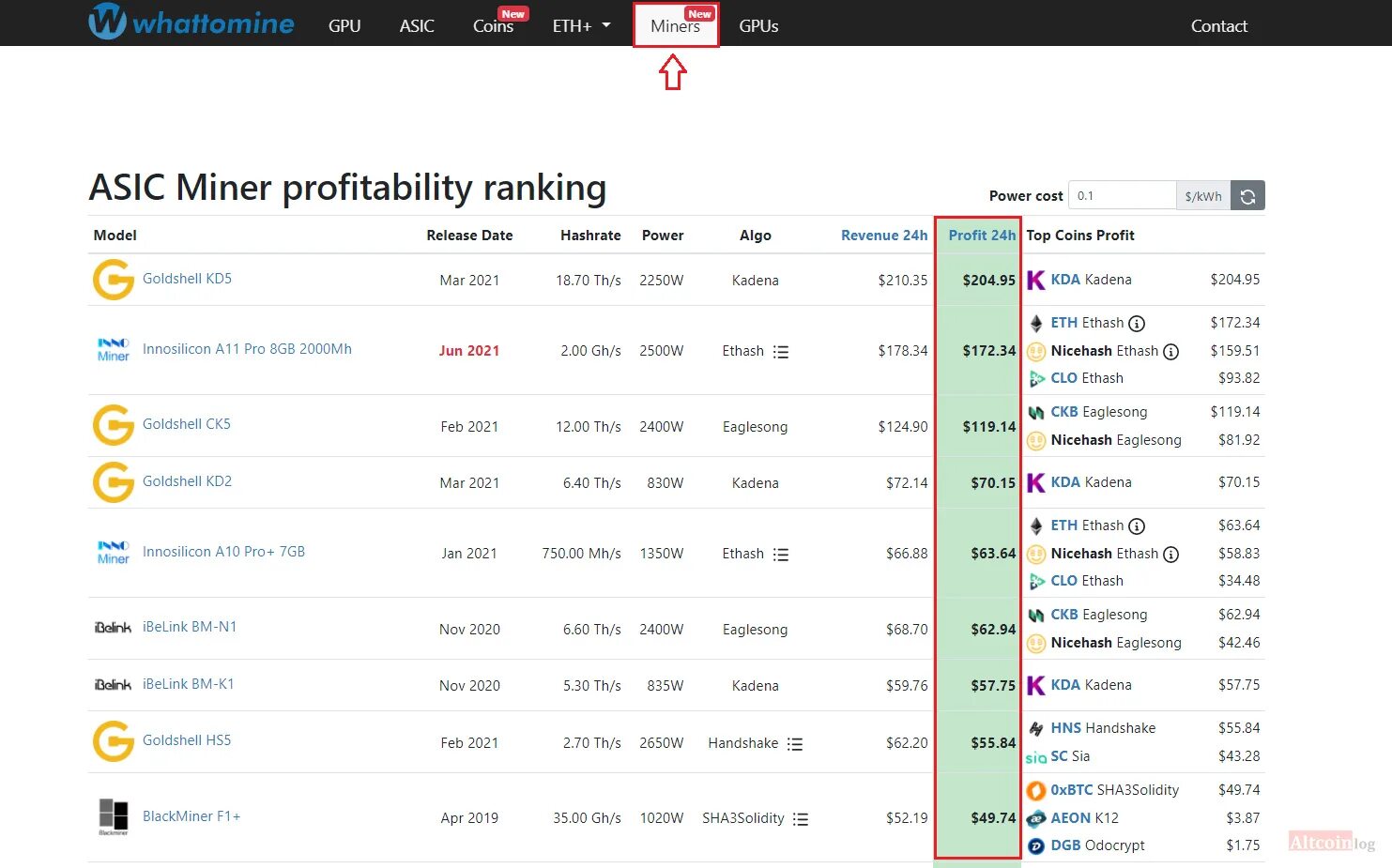Open iBeLink BM-K1 miner link

pos(189,684)
